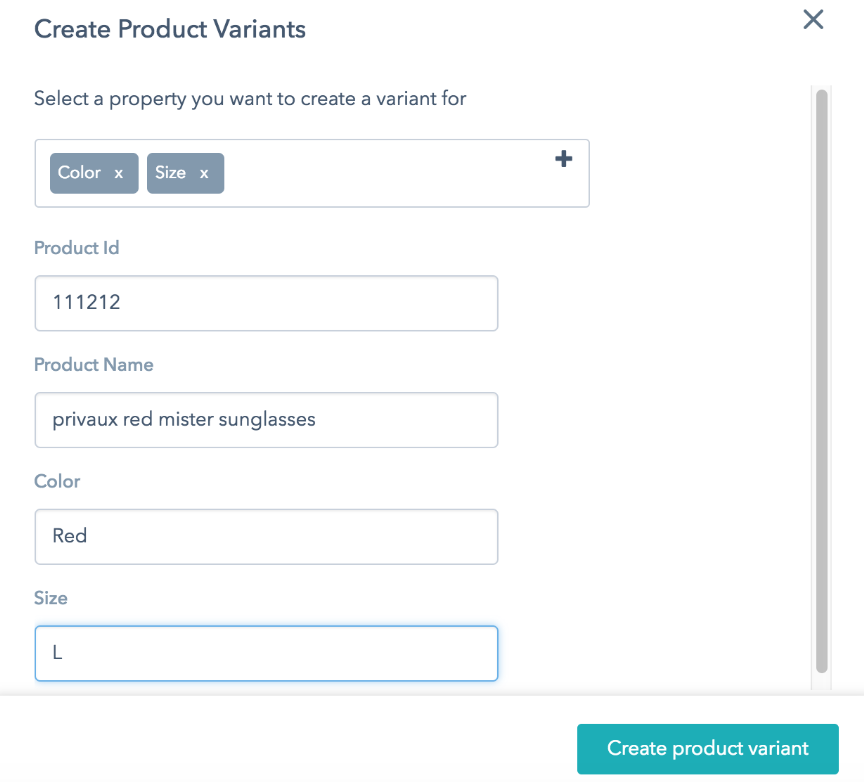Edit the Color field showing Red

tap(266, 537)
